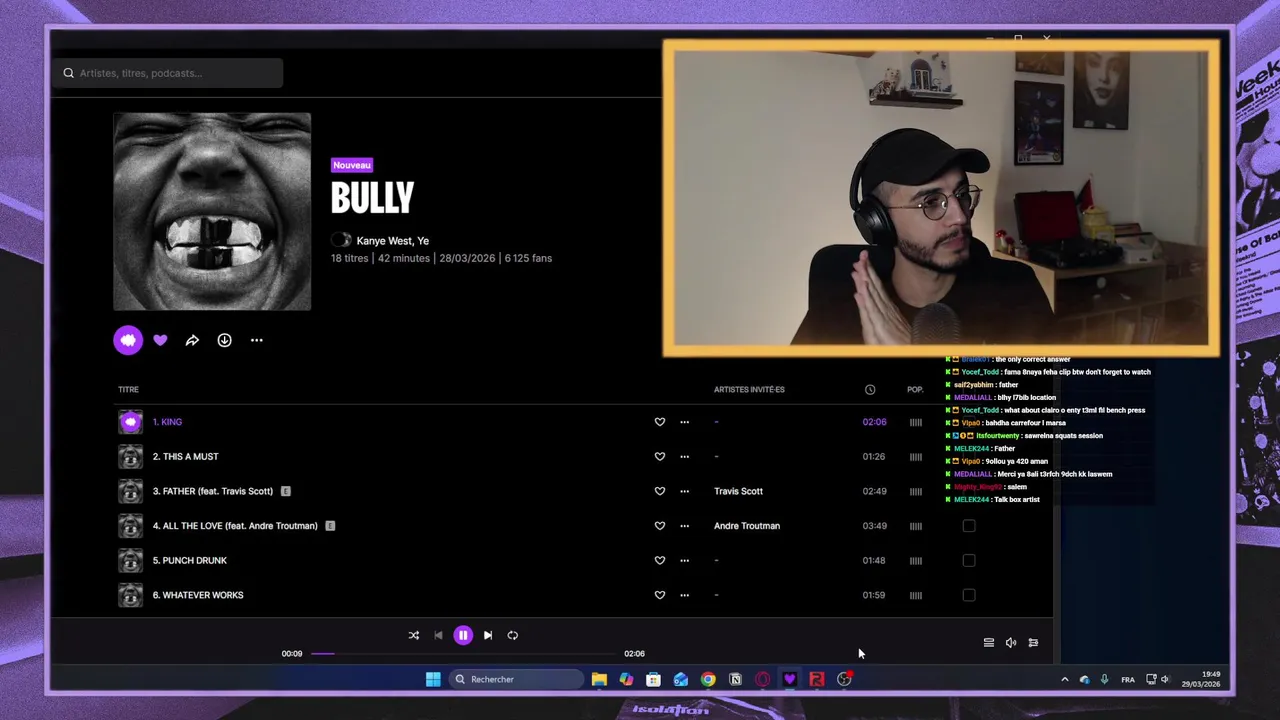Open the three-dot menu for FATHER
The height and width of the screenshot is (720, 1280).
pyautogui.click(x=685, y=491)
